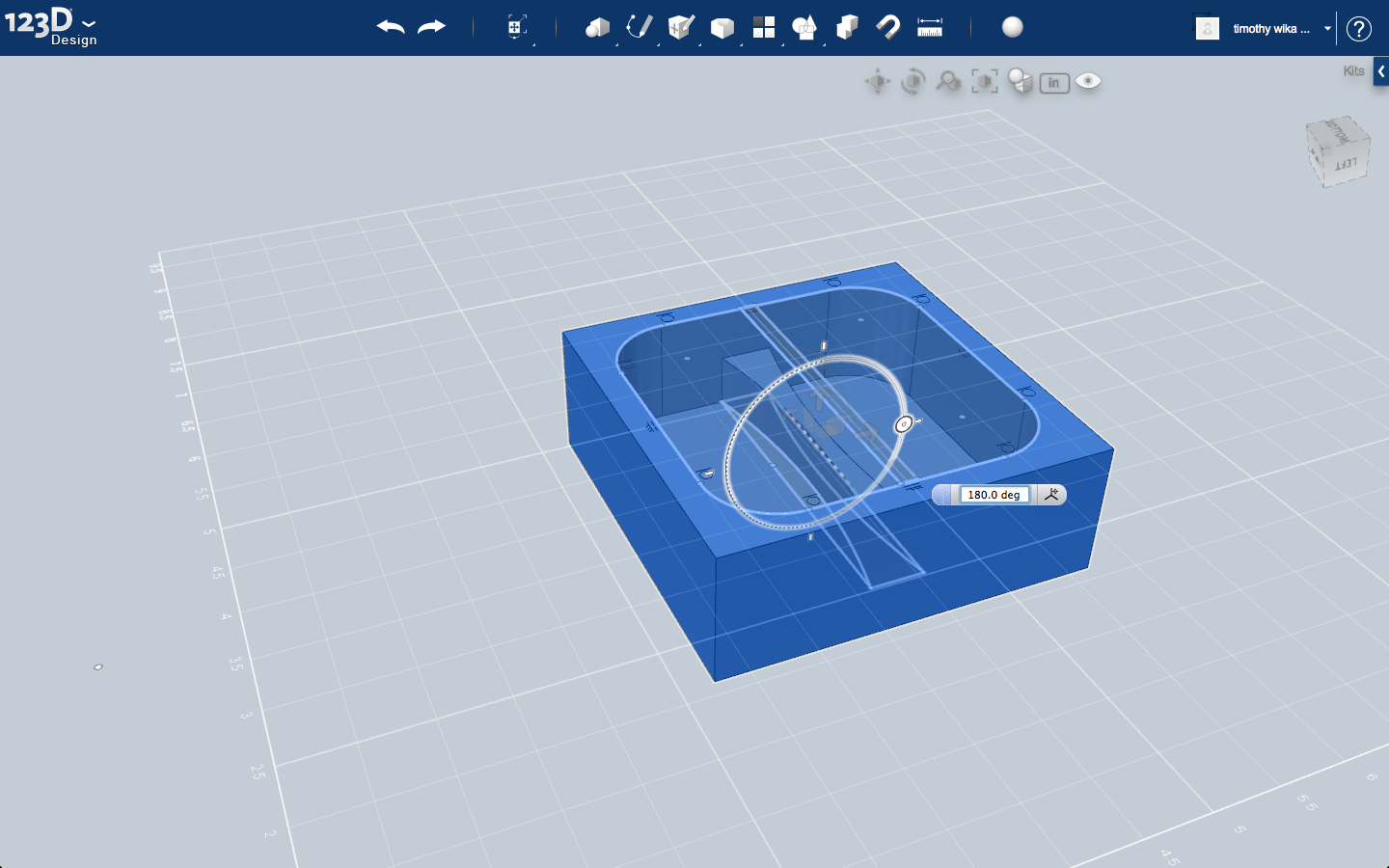
Task: Open the 123D Design application menu
Action: (50, 25)
